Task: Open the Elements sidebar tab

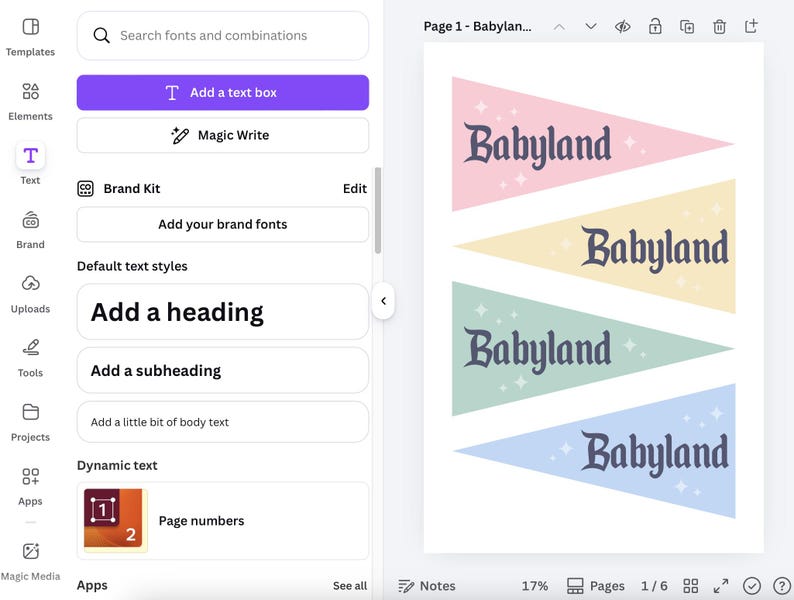Action: (30, 101)
